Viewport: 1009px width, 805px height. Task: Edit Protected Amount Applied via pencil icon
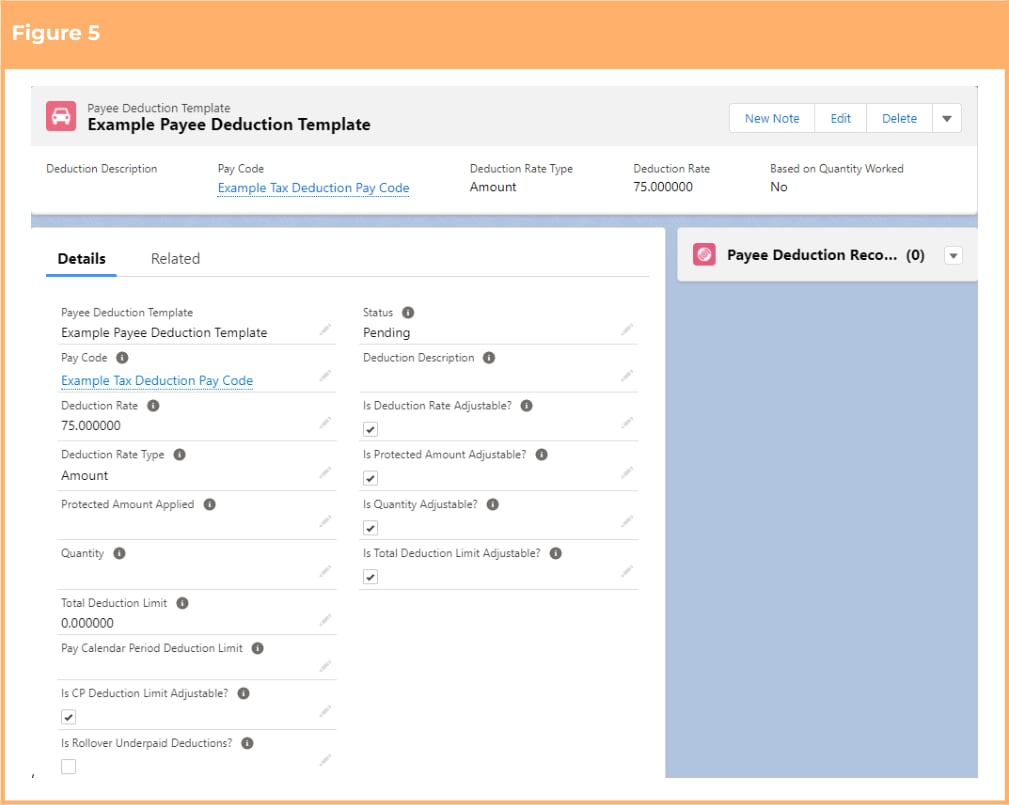pos(326,521)
